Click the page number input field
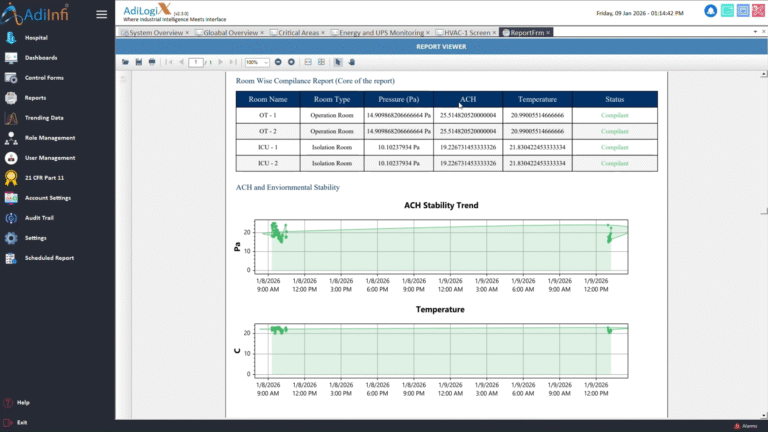Screen dimensions: 768x432 click(x=196, y=62)
